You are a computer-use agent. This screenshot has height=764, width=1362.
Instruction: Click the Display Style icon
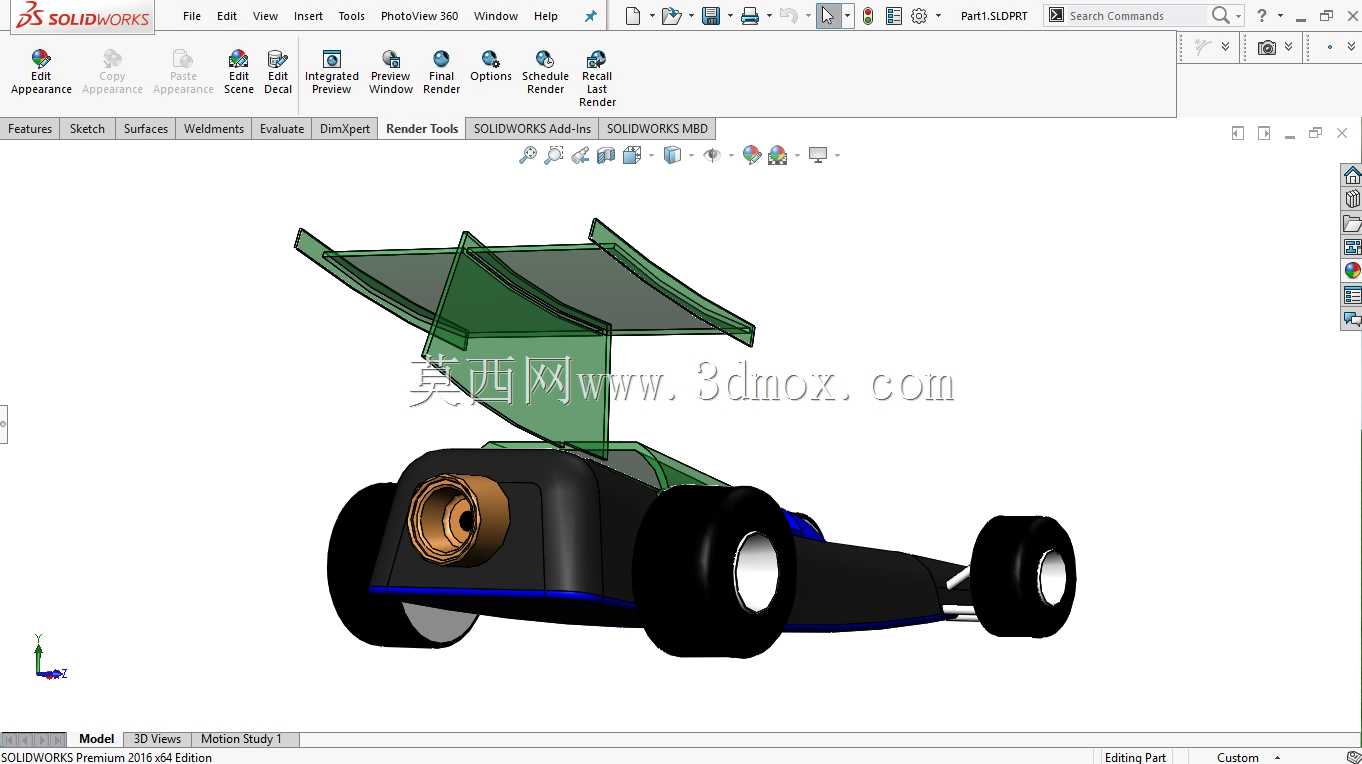tap(672, 155)
